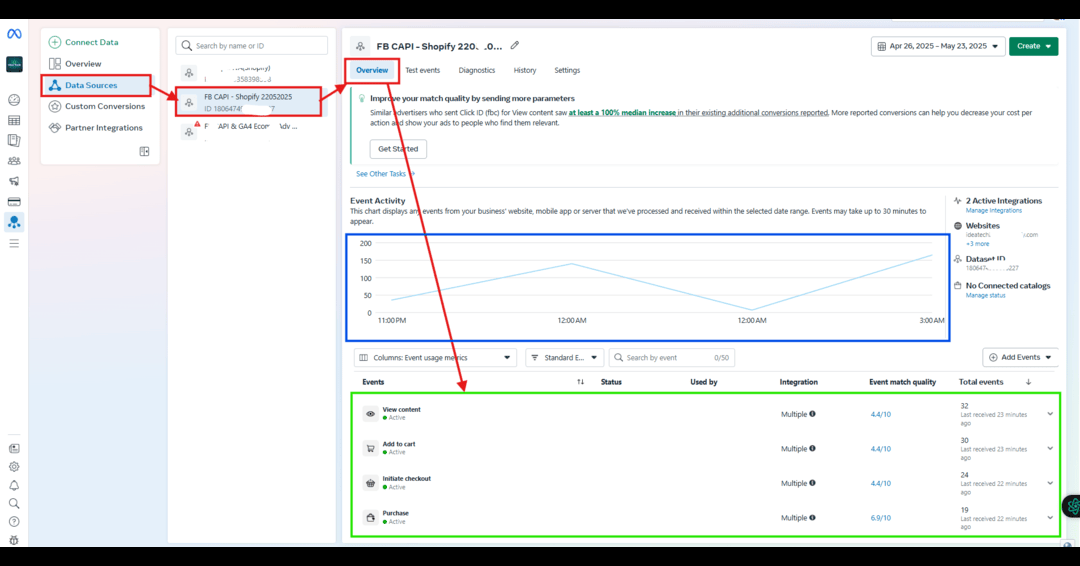This screenshot has width=1080, height=566.
Task: Open the settings gear icon
Action: [x=14, y=467]
